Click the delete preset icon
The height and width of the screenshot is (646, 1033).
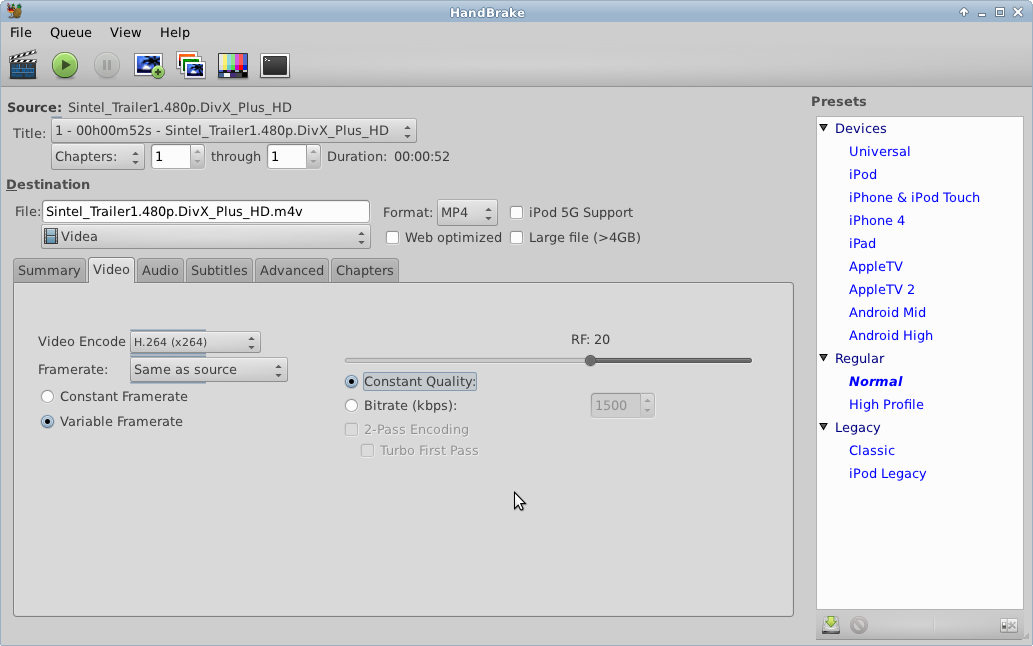click(858, 625)
